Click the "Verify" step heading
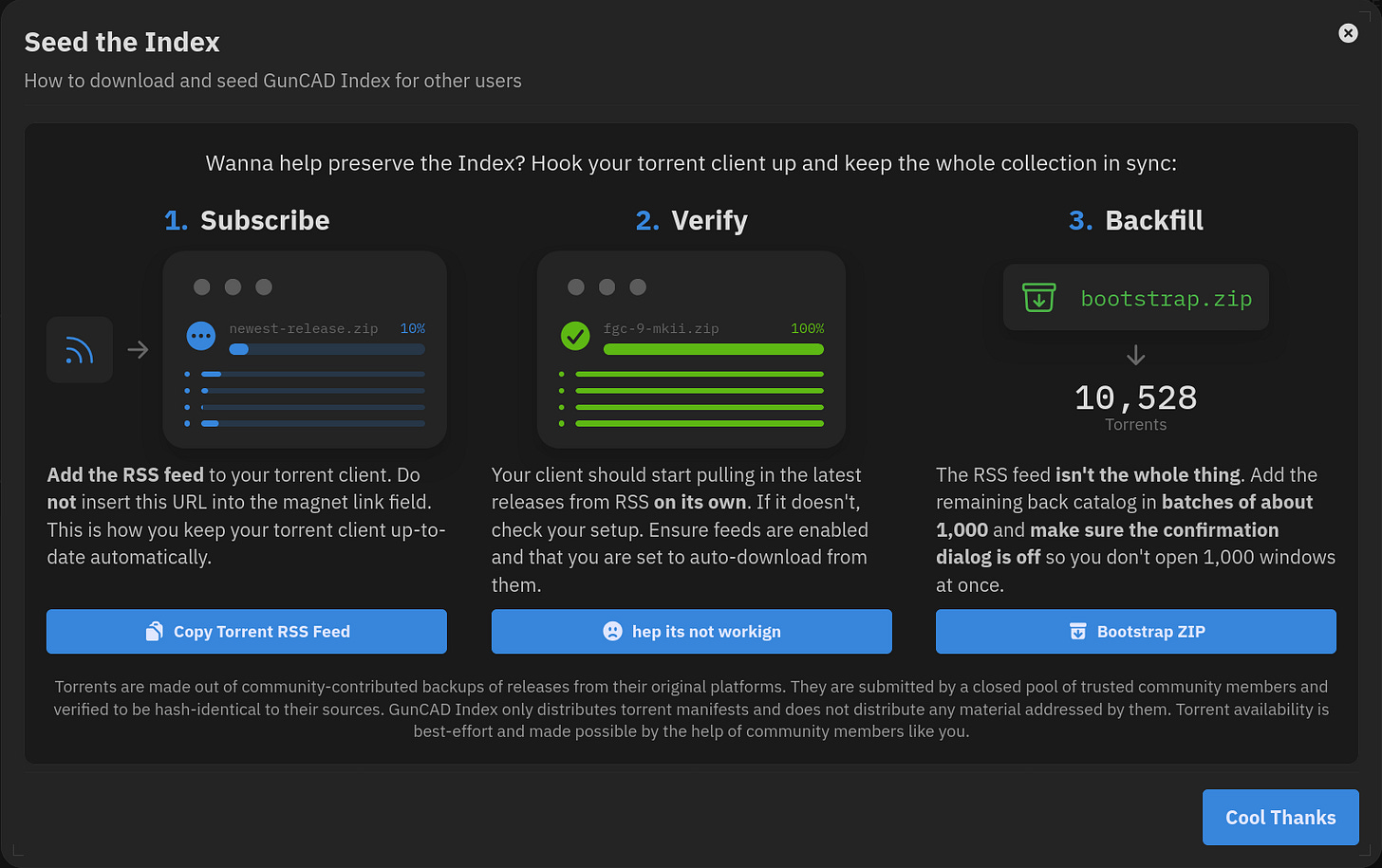Image resolution: width=1382 pixels, height=868 pixels. [710, 221]
